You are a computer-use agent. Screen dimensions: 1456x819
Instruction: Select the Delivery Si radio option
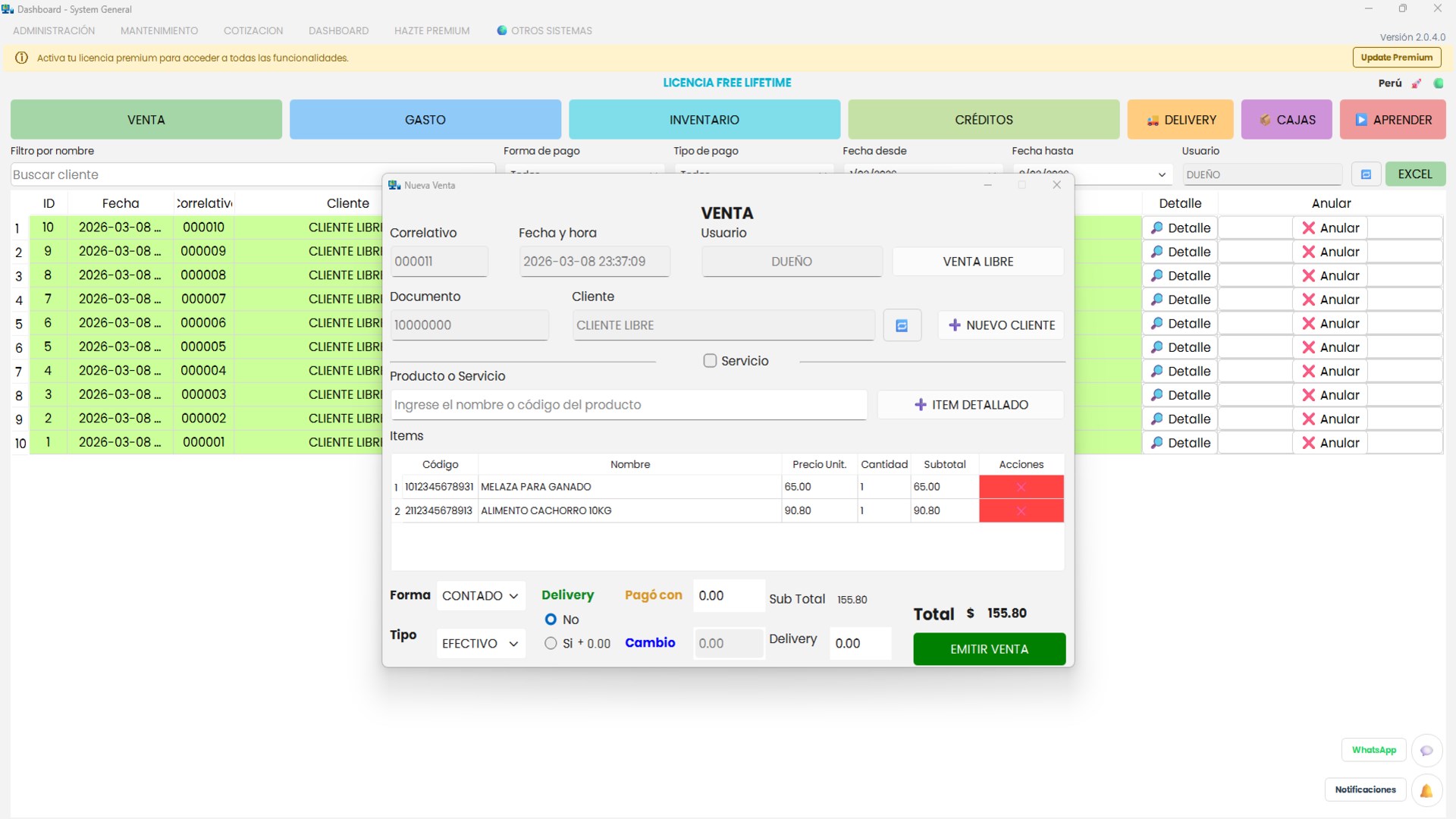(x=551, y=644)
